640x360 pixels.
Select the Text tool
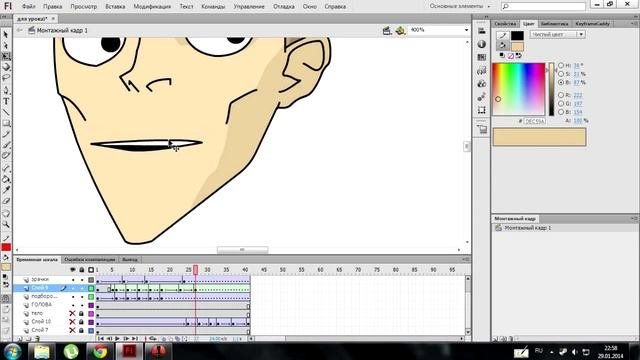(6, 101)
